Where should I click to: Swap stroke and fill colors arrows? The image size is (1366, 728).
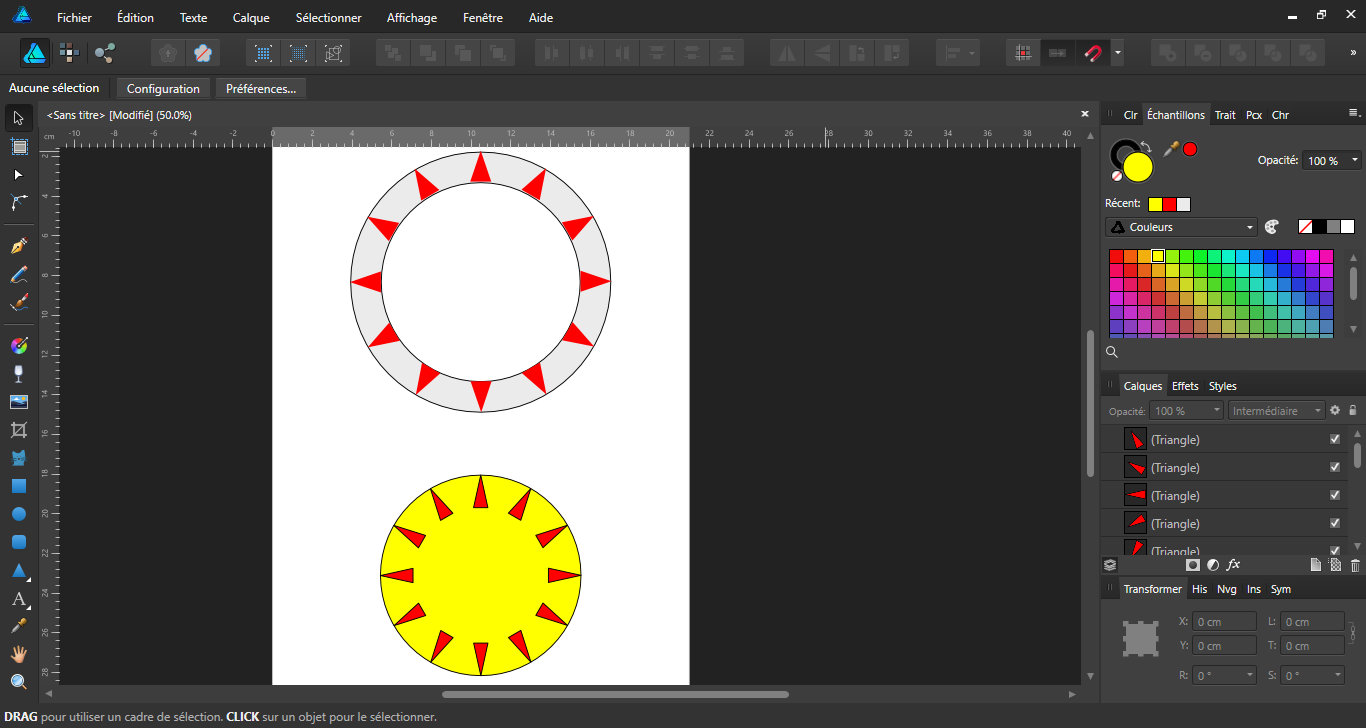[1145, 146]
